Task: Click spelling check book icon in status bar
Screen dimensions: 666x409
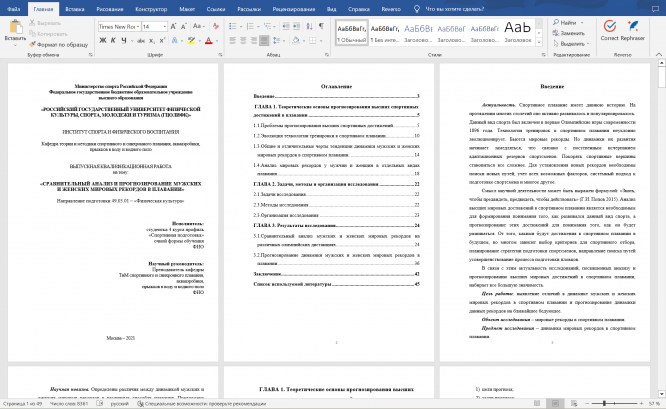Action: pos(99,403)
